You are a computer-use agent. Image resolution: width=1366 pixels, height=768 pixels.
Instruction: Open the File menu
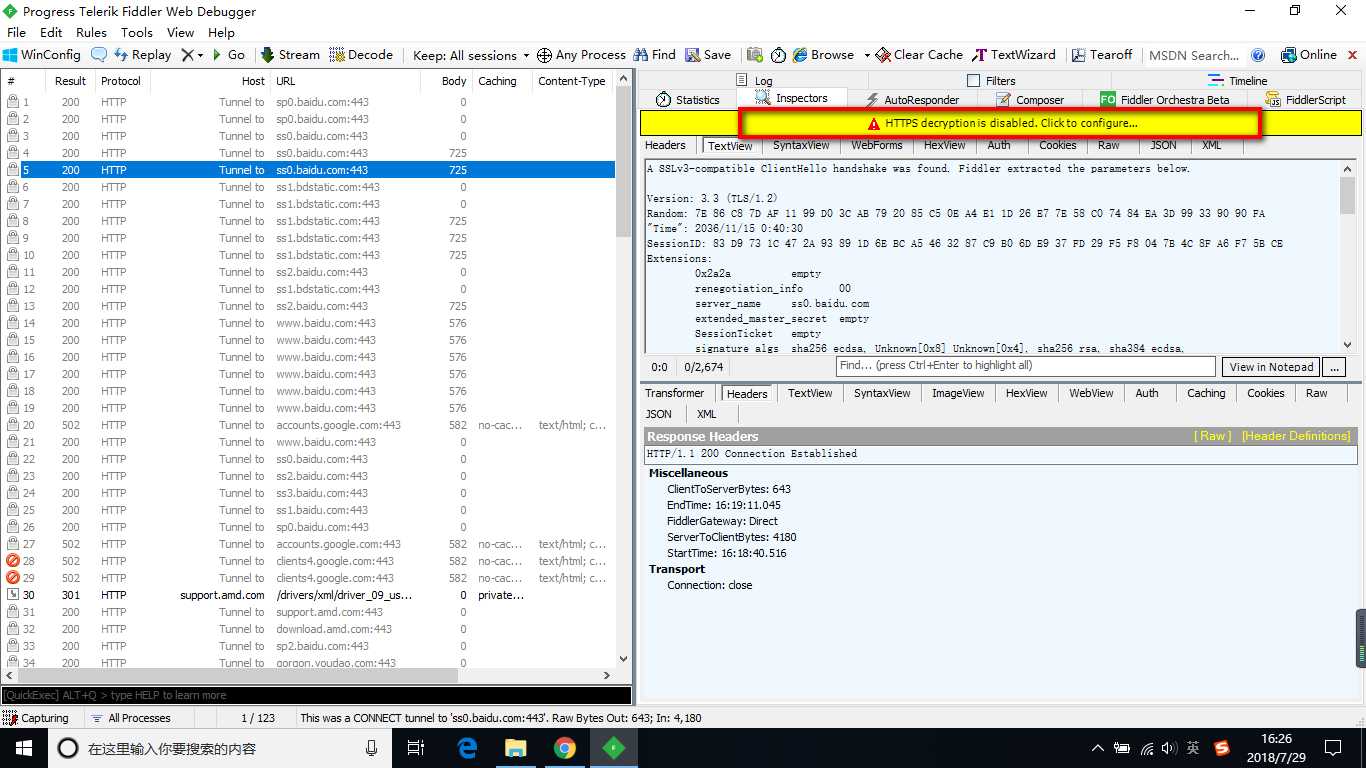coord(16,32)
